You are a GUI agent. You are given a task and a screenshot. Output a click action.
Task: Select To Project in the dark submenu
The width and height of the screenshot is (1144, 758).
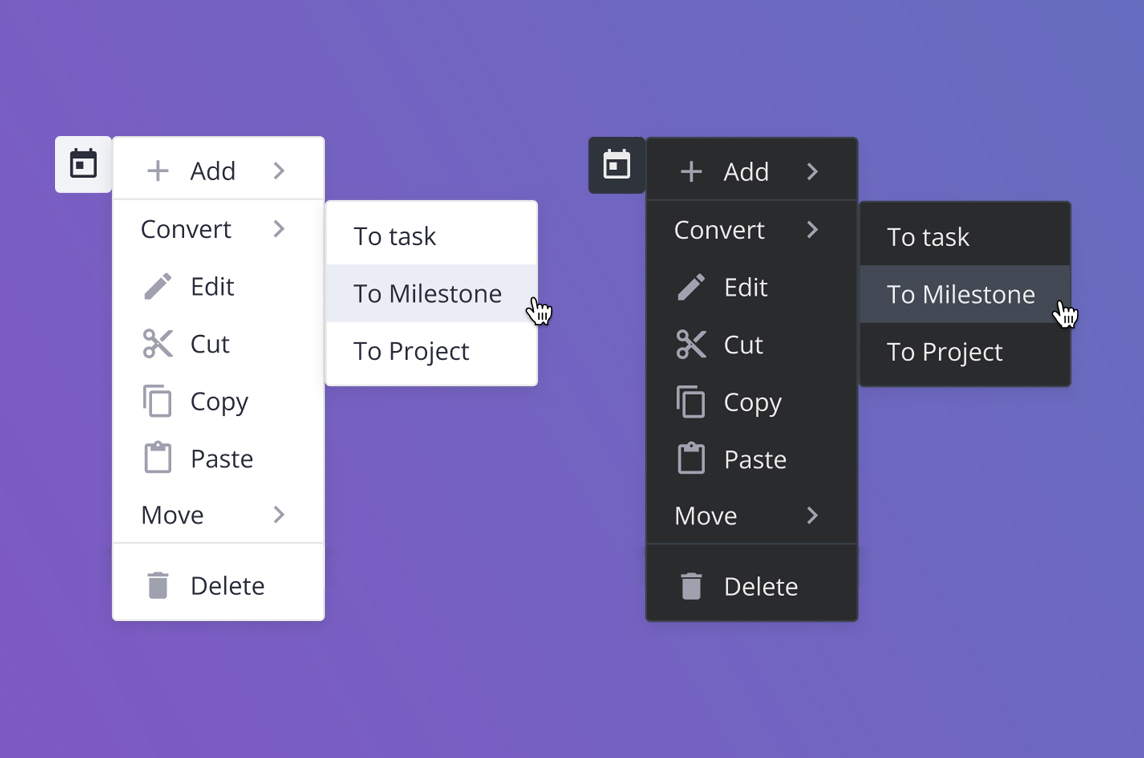point(945,352)
